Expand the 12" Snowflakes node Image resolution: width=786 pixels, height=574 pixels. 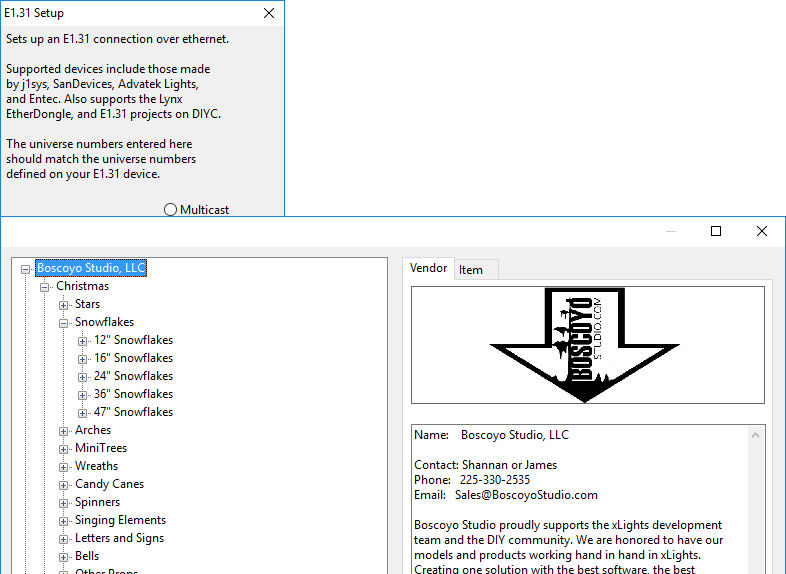[x=82, y=341]
